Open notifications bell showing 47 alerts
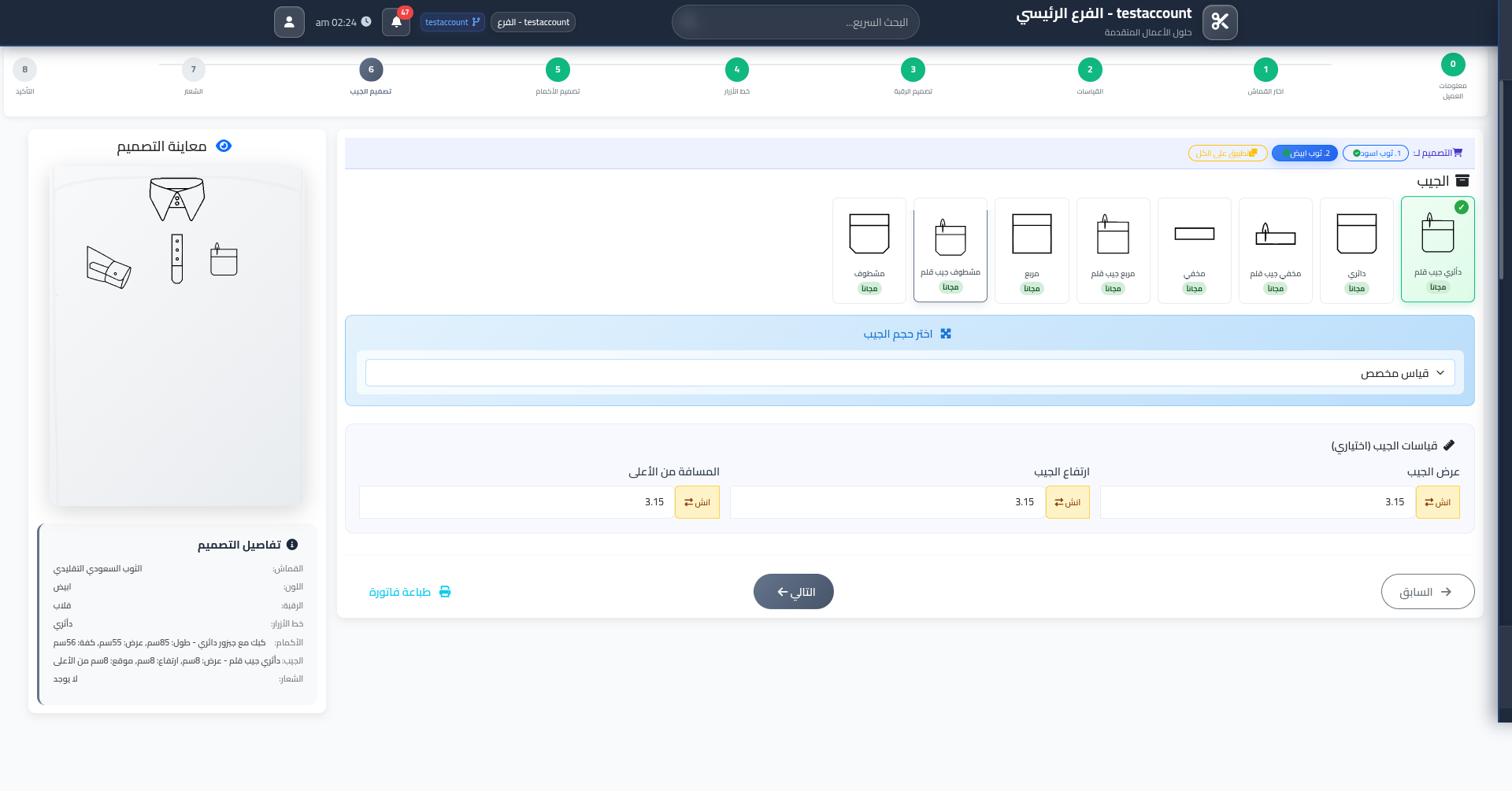The width and height of the screenshot is (1512, 791). (395, 21)
